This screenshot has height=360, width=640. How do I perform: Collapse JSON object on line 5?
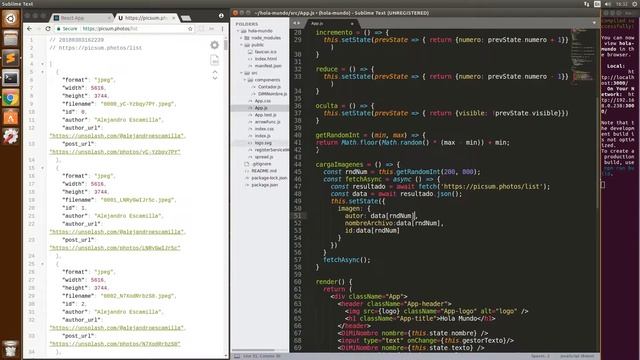pos(42,72)
